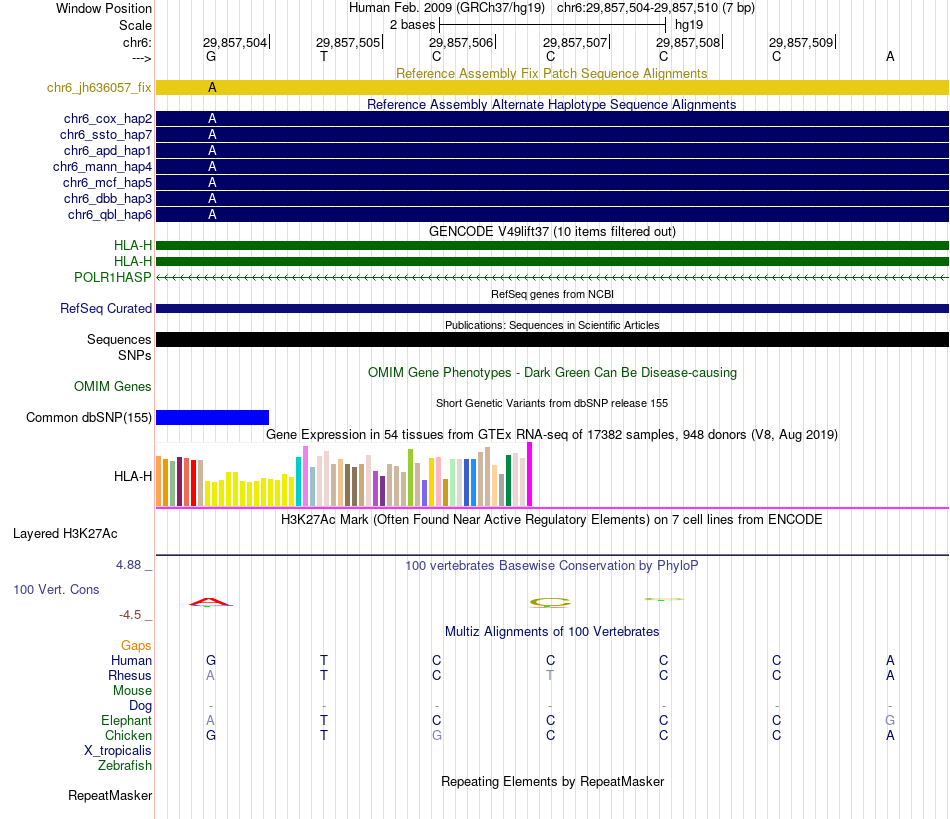Click the Rhesus species label
950x819 pixels.
click(130, 675)
